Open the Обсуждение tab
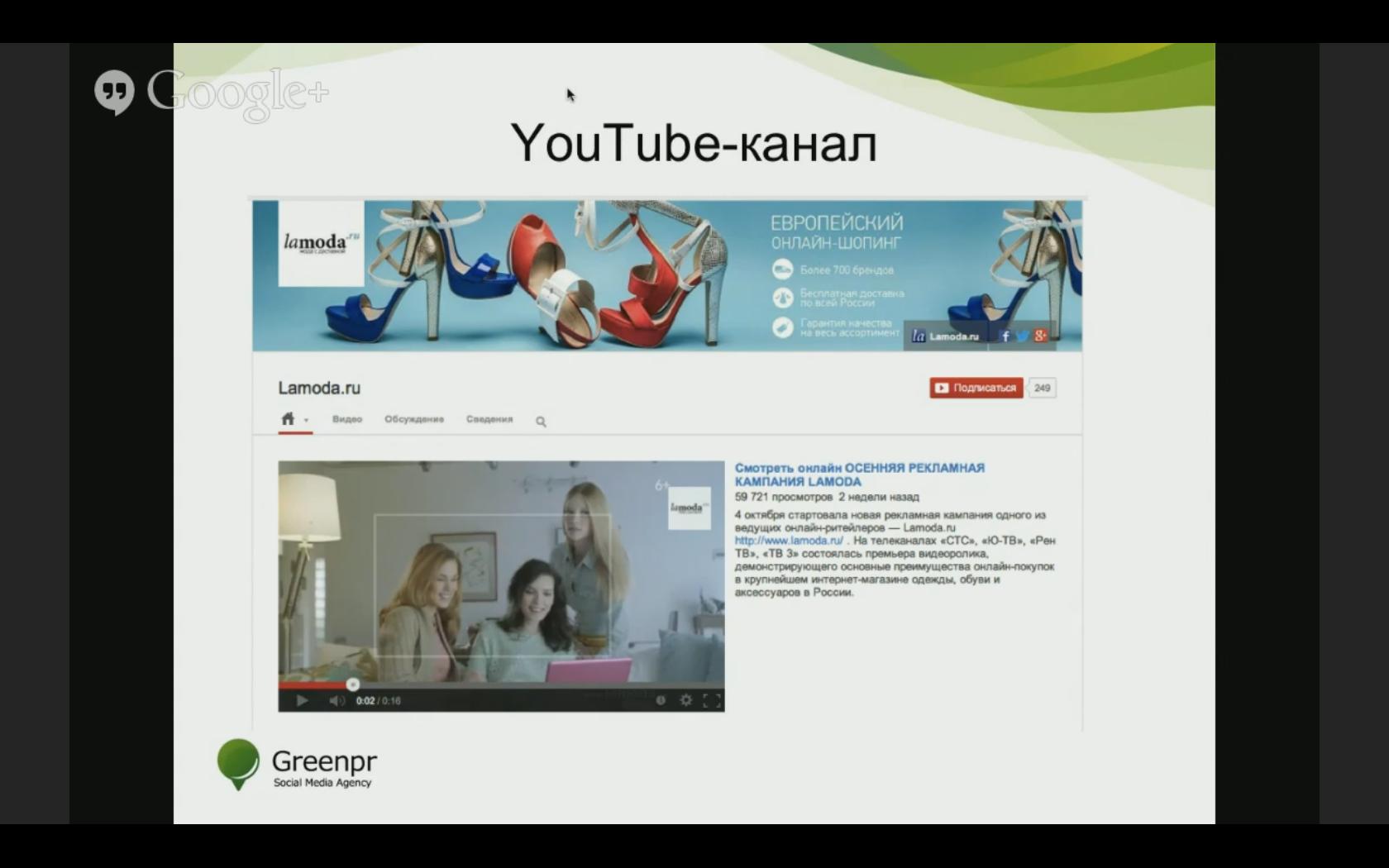This screenshot has width=1389, height=868. 413,419
